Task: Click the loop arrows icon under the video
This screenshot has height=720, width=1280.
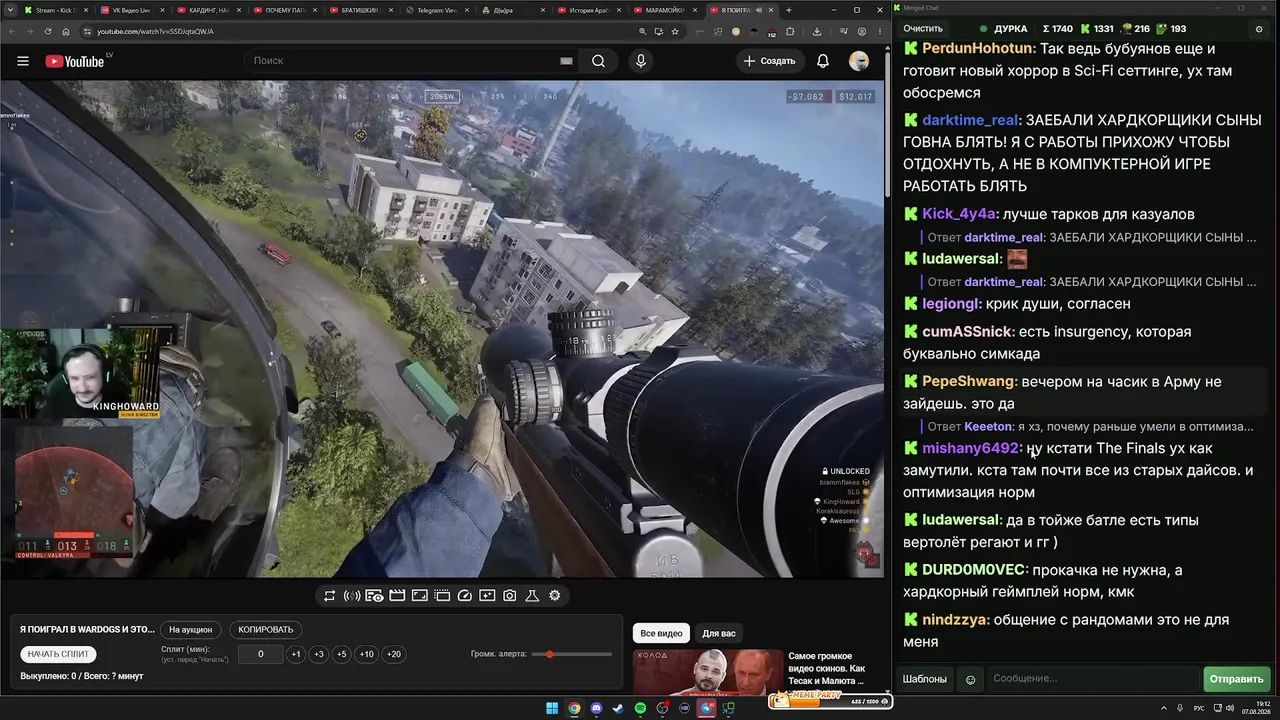Action: click(329, 596)
